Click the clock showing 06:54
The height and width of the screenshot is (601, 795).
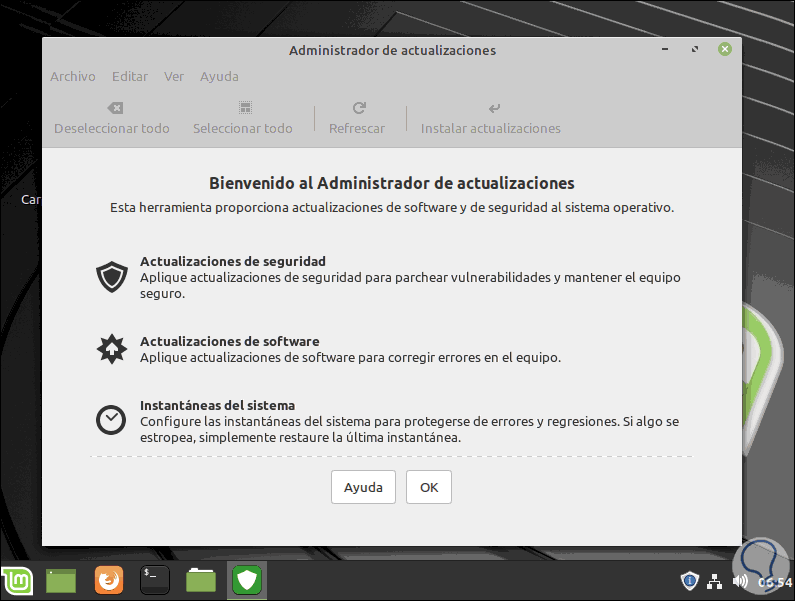775,582
